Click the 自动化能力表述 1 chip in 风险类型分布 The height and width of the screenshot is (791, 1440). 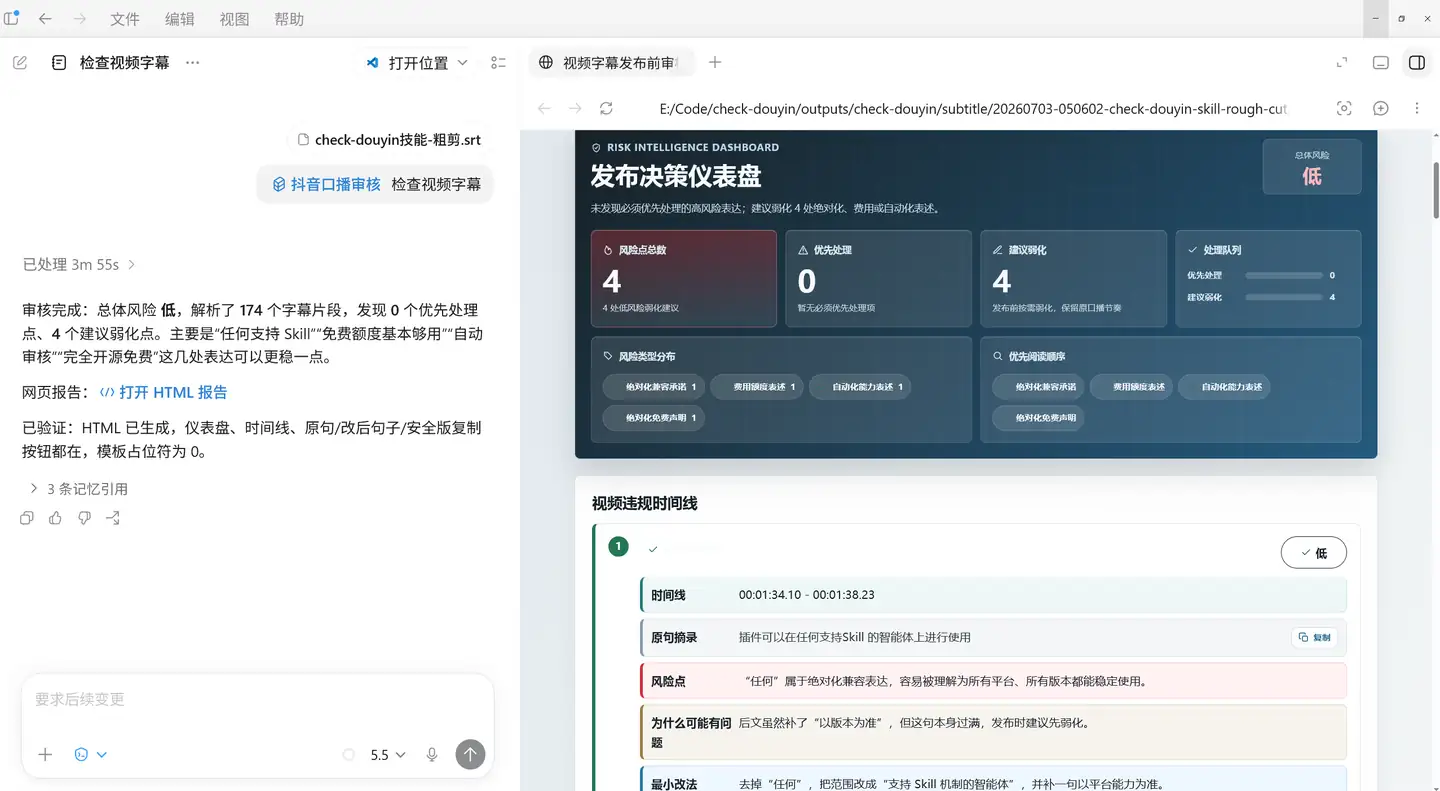point(860,387)
